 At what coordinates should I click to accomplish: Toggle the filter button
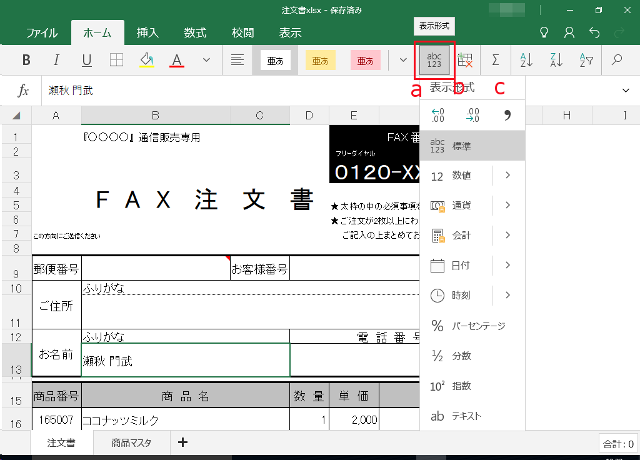pos(586,60)
